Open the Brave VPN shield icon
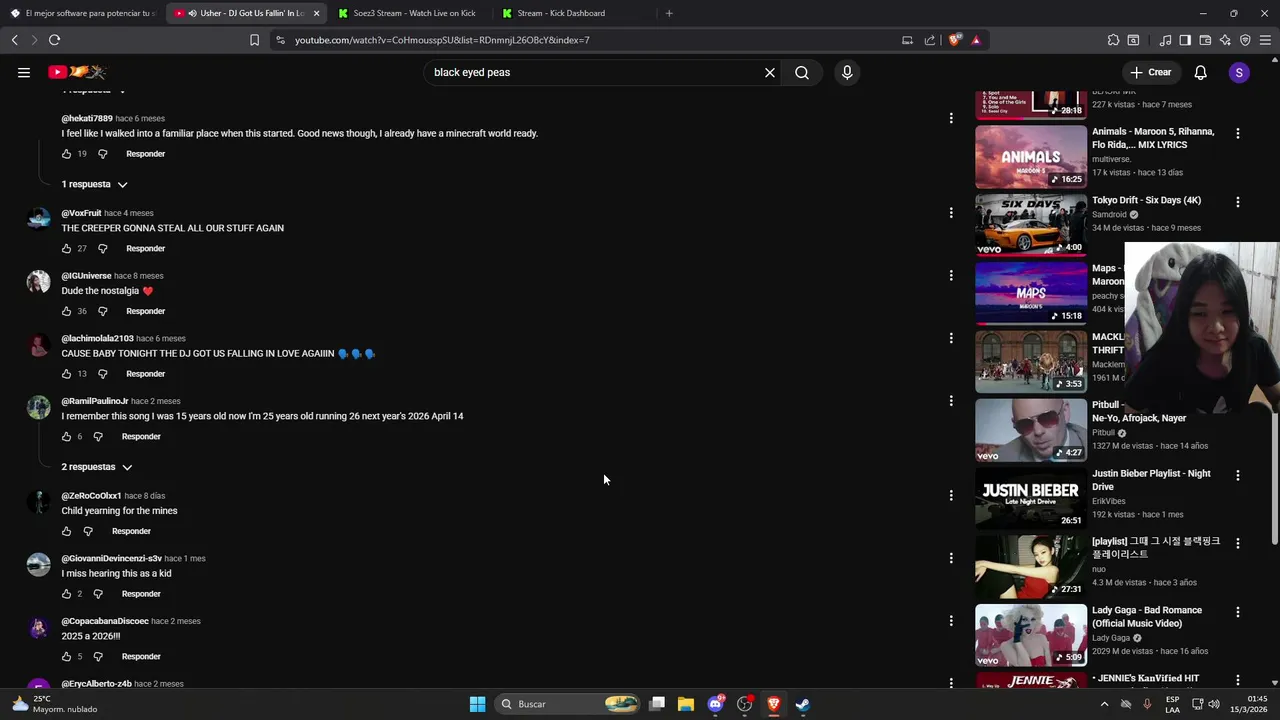The image size is (1280, 720). (x=1245, y=40)
